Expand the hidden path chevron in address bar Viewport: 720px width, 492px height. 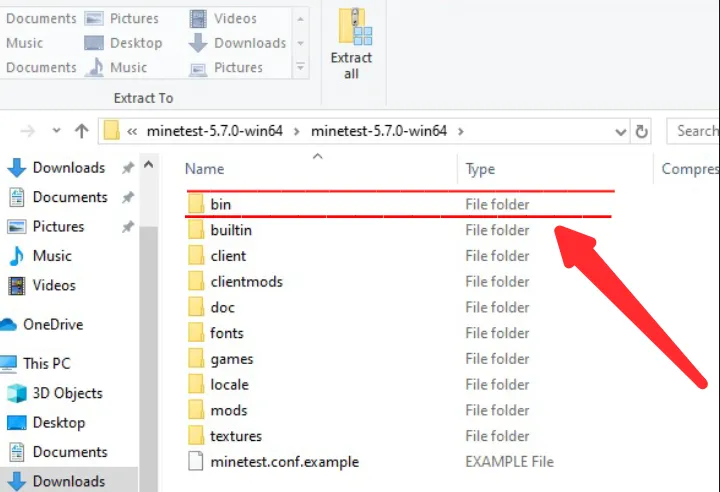tap(132, 131)
